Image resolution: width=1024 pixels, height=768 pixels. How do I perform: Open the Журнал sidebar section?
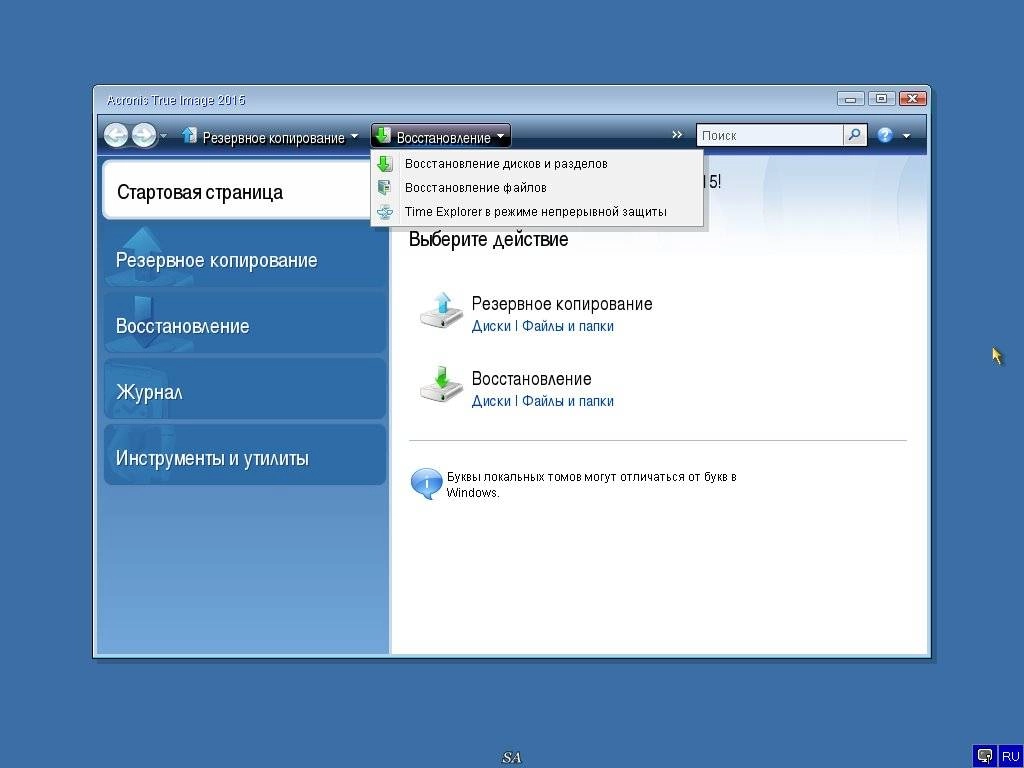tap(245, 391)
